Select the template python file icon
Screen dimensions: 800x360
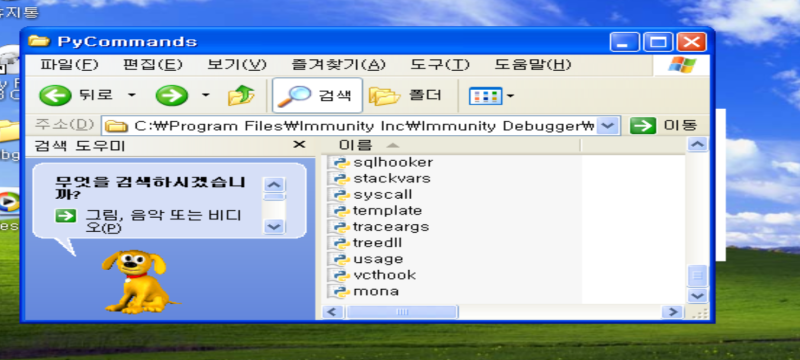(x=339, y=211)
